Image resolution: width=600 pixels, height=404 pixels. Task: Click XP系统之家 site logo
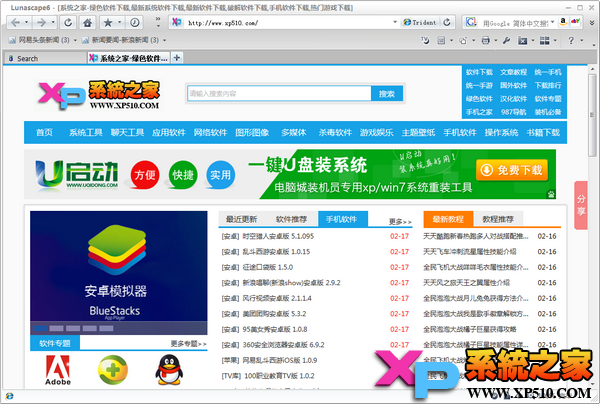pyautogui.click(x=99, y=95)
